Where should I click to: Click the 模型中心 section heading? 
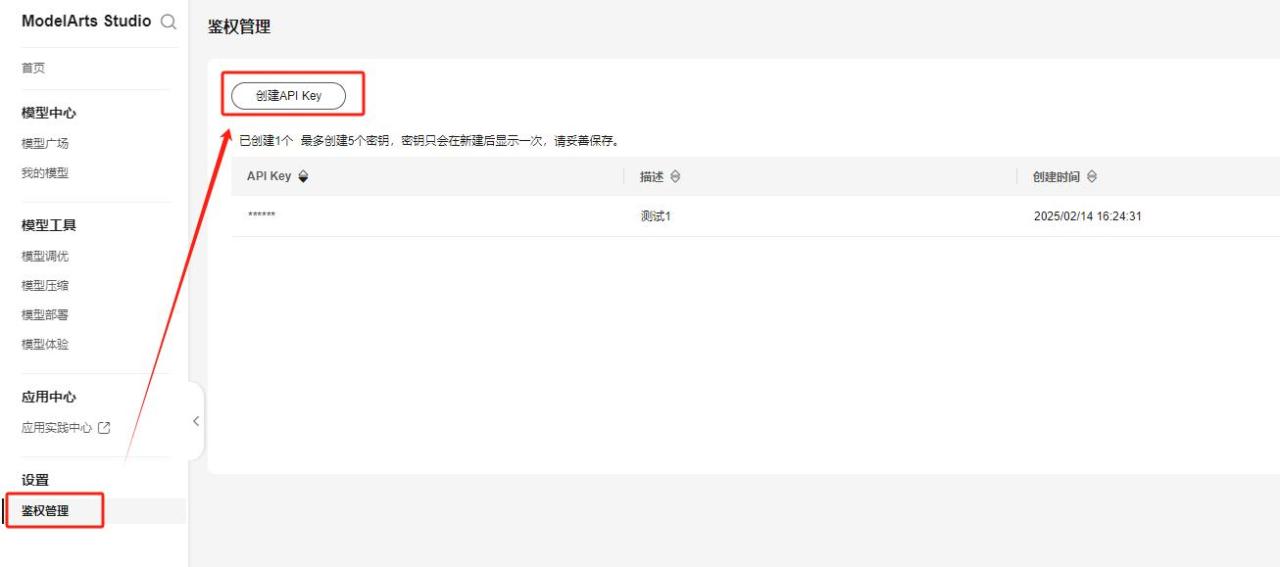49,113
